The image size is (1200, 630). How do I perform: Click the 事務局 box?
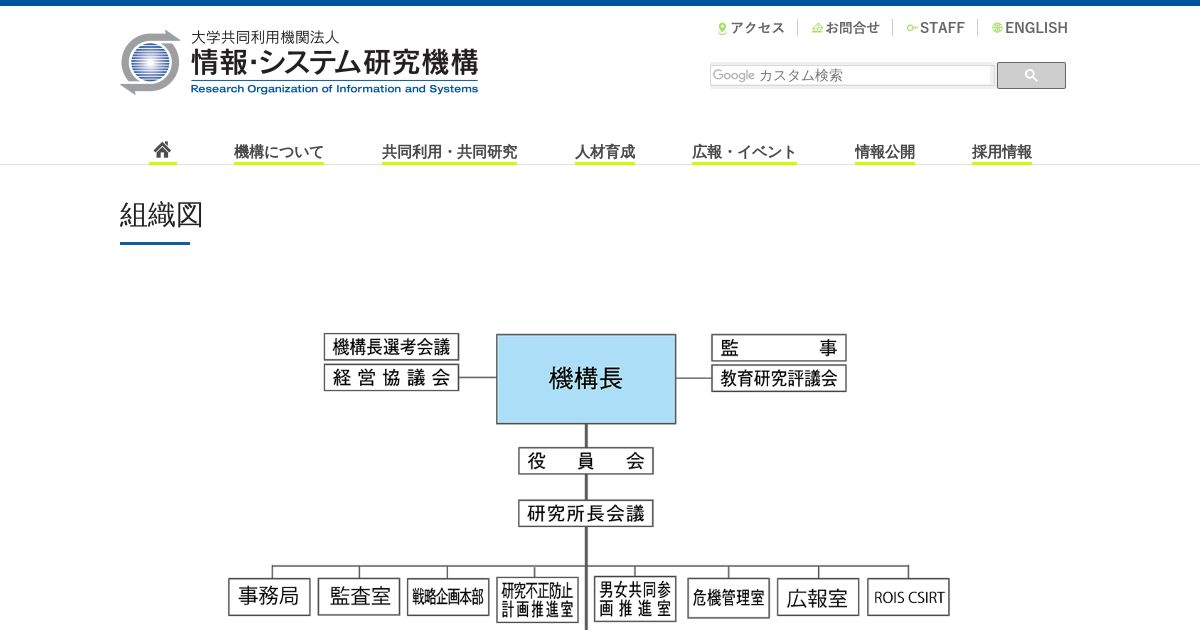tap(269, 597)
